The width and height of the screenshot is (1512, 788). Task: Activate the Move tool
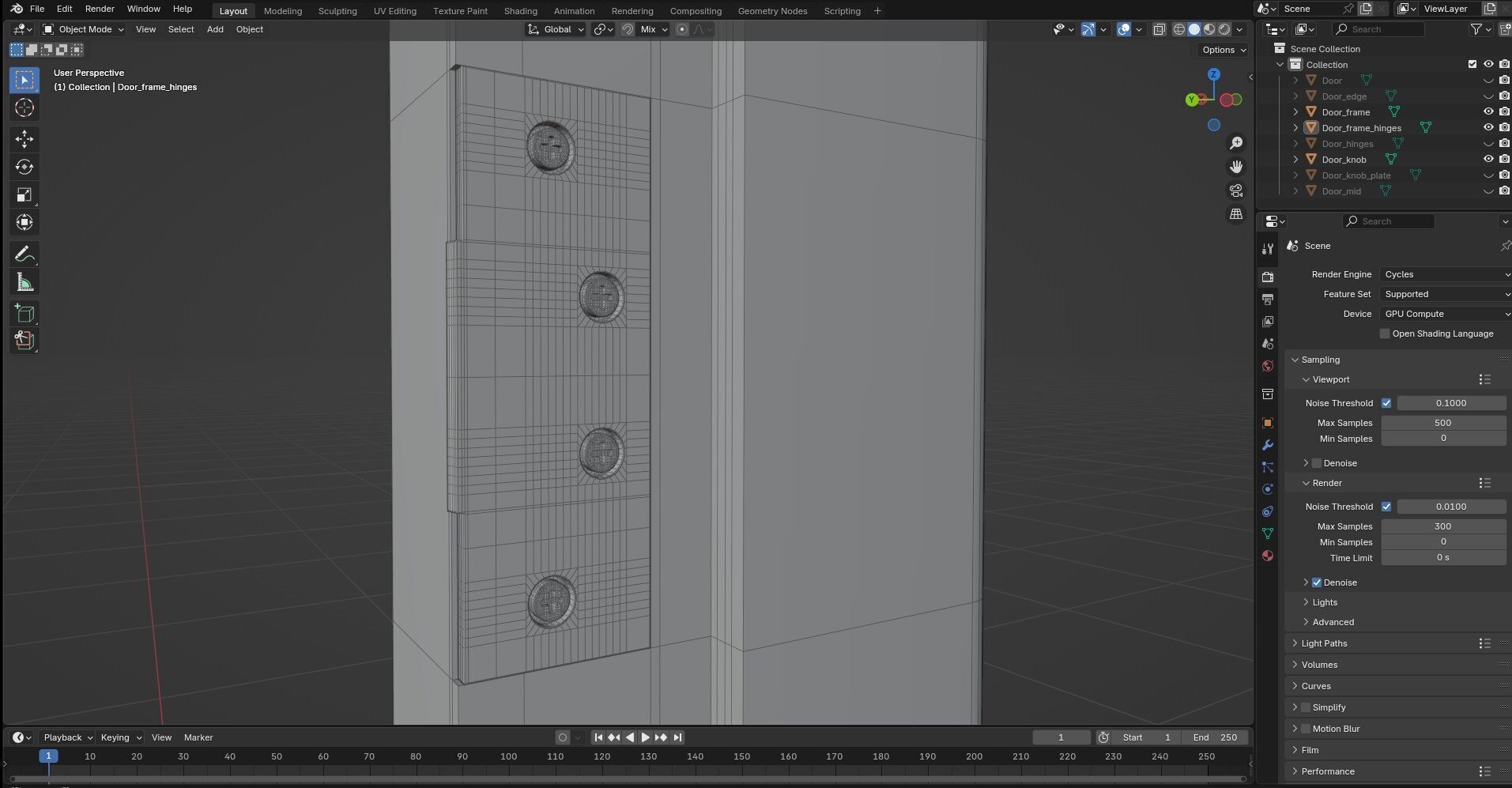click(x=25, y=139)
